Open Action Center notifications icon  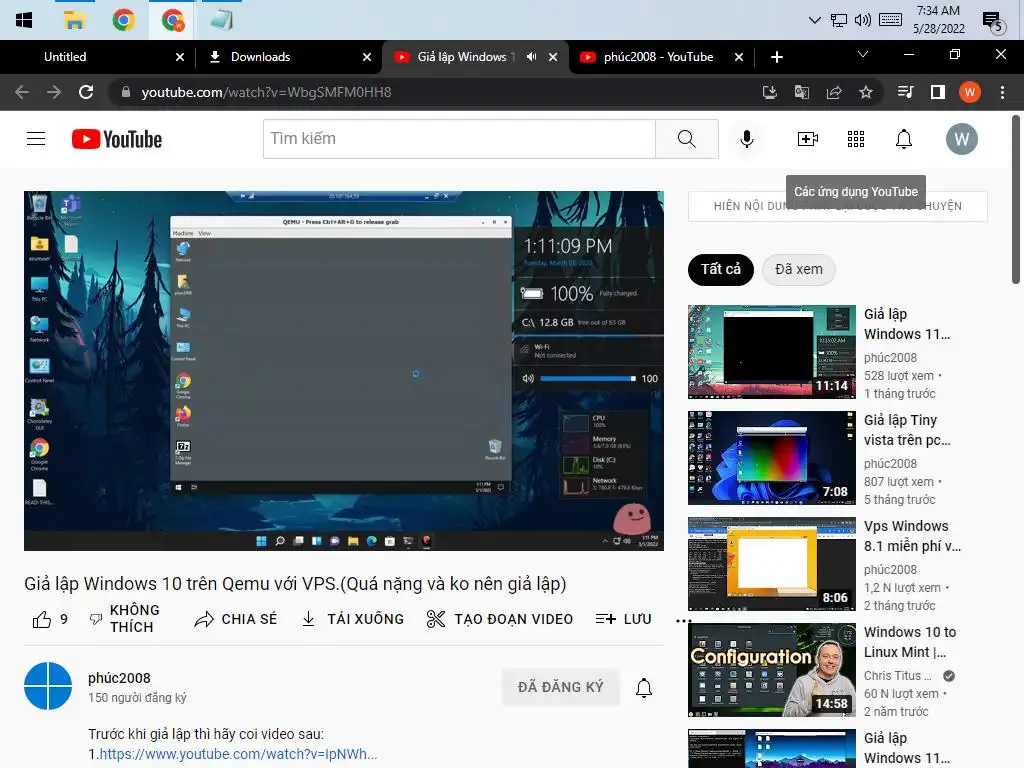coord(993,22)
